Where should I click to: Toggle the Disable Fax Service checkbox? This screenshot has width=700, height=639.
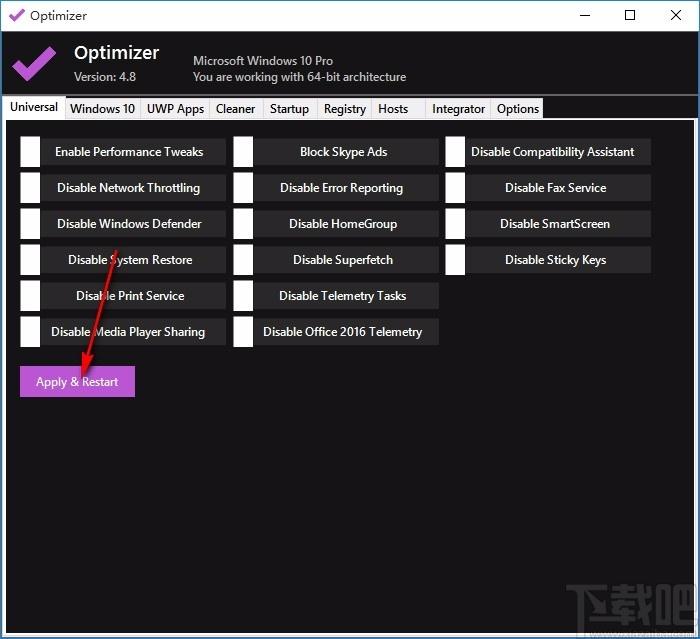click(x=455, y=188)
